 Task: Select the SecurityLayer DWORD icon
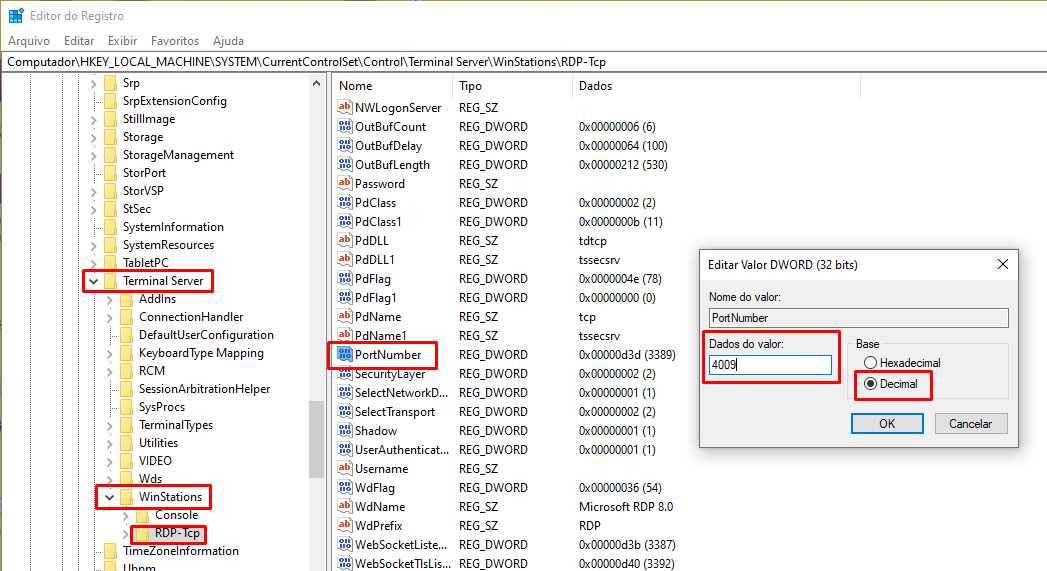coord(345,374)
